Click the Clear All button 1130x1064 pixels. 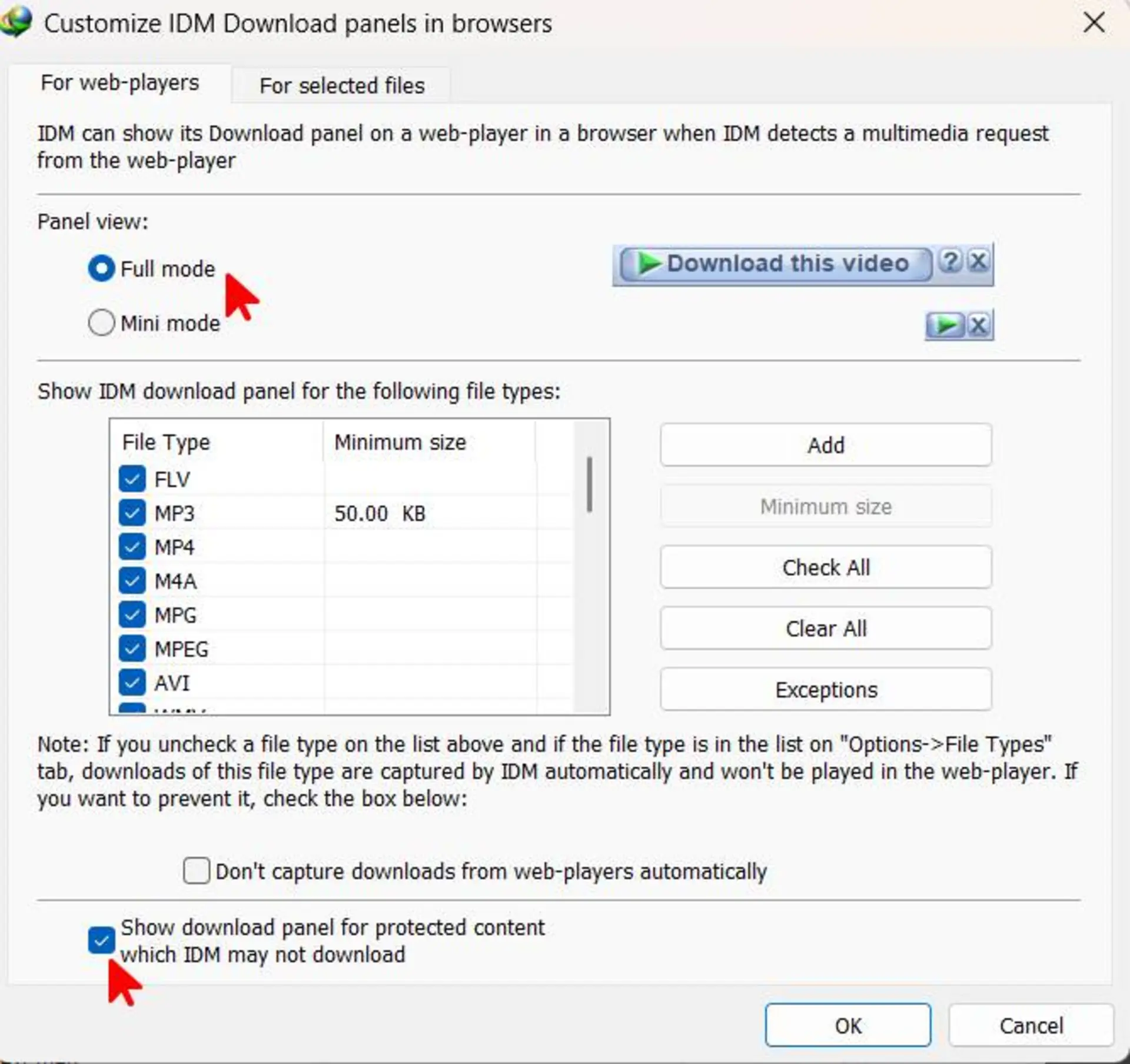coord(826,629)
